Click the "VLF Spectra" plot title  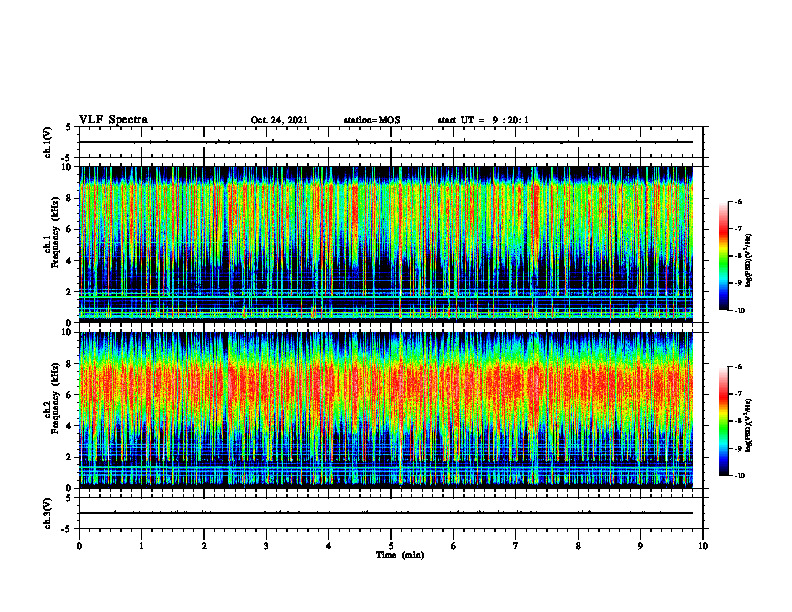(x=114, y=120)
